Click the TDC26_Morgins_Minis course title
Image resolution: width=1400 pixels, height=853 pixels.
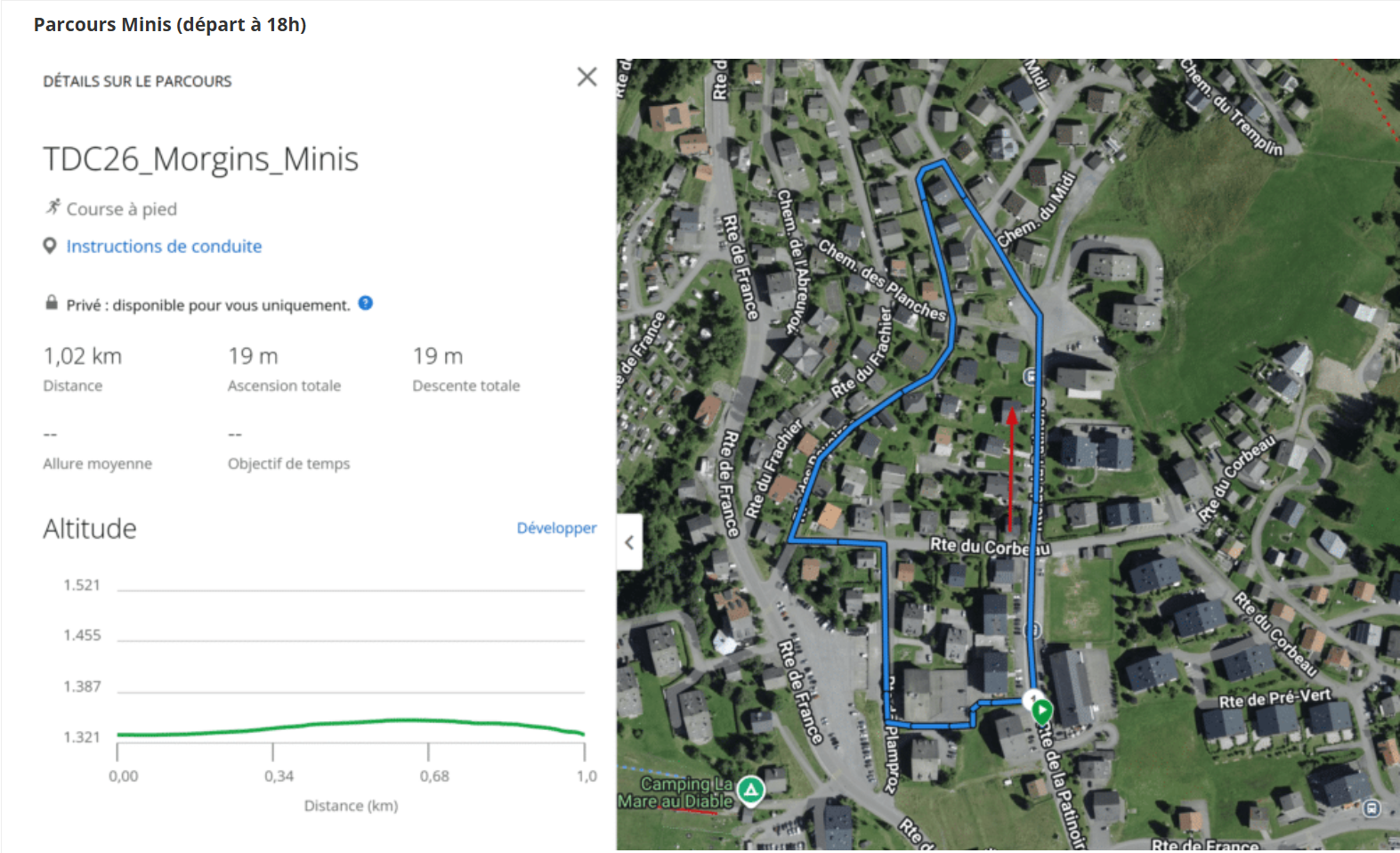click(x=201, y=159)
